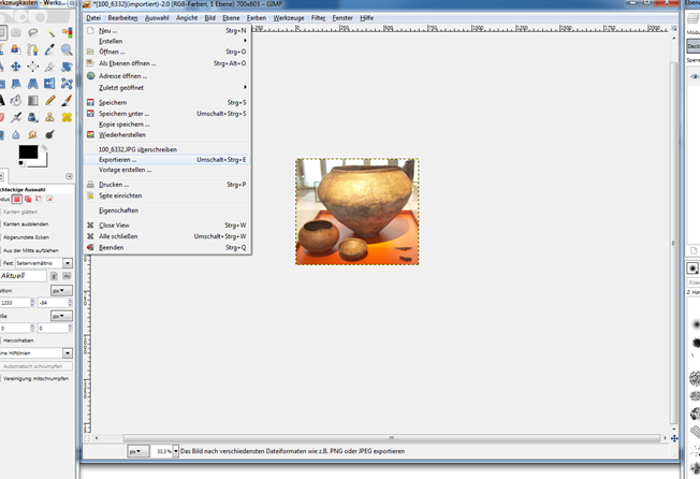Click Exportieren... in the Datei menu
This screenshot has height=479, width=700.
pyautogui.click(x=118, y=160)
